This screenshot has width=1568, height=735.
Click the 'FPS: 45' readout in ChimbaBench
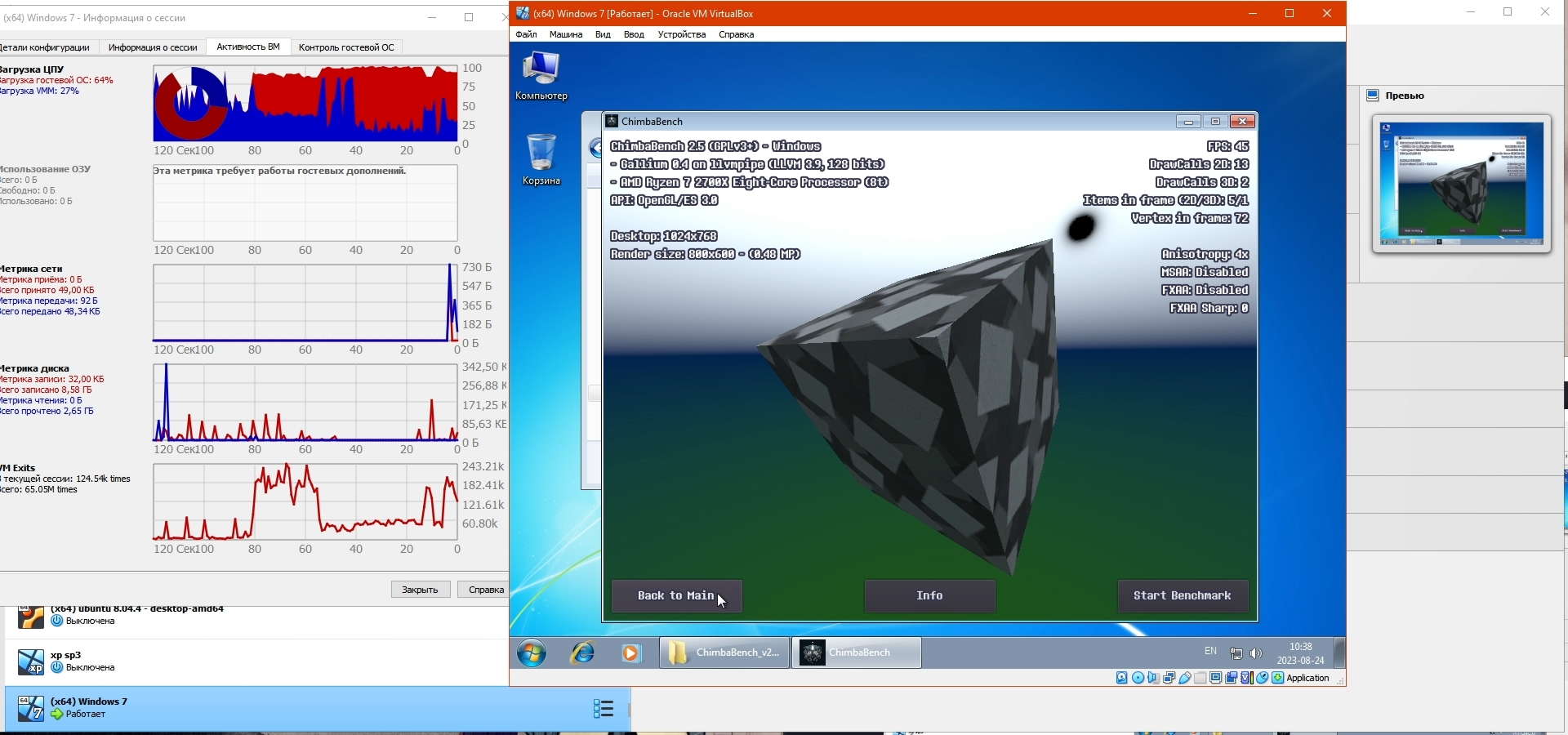pyautogui.click(x=1228, y=146)
